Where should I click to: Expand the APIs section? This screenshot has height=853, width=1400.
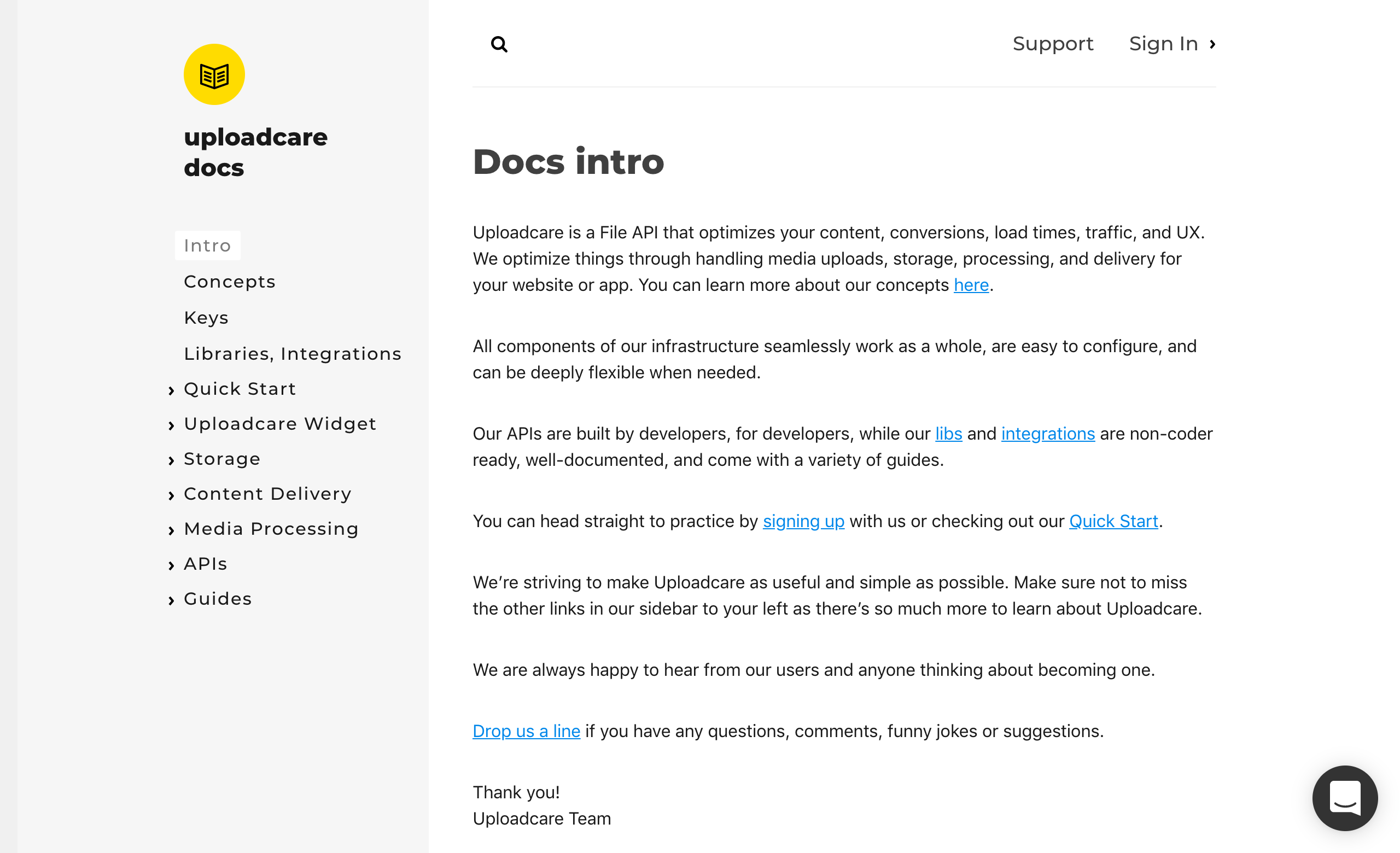[205, 563]
